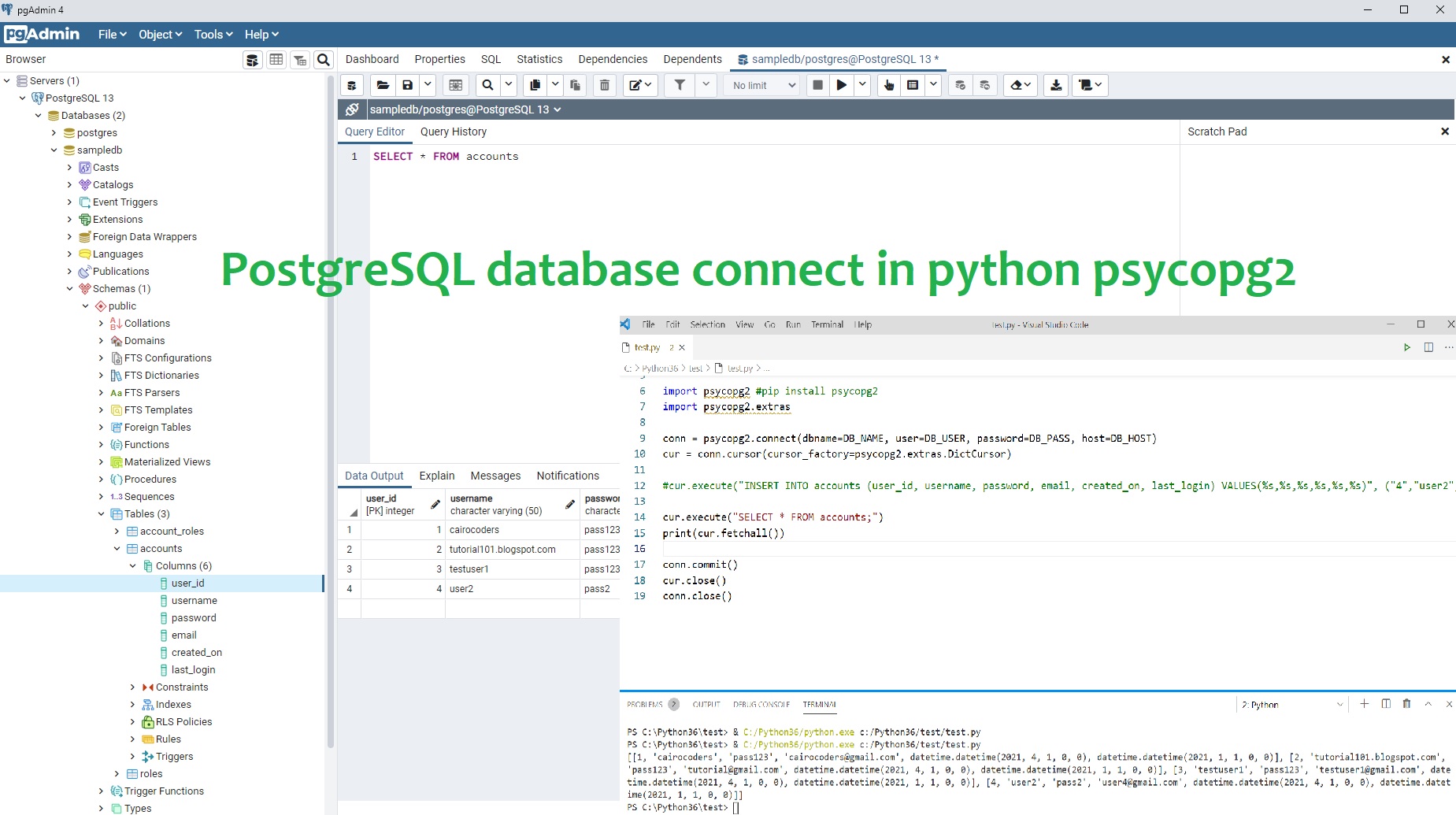Screen dimensions: 1456x815
Task: Click the Find magnifier icon in query toolbar
Action: pyautogui.click(x=488, y=85)
